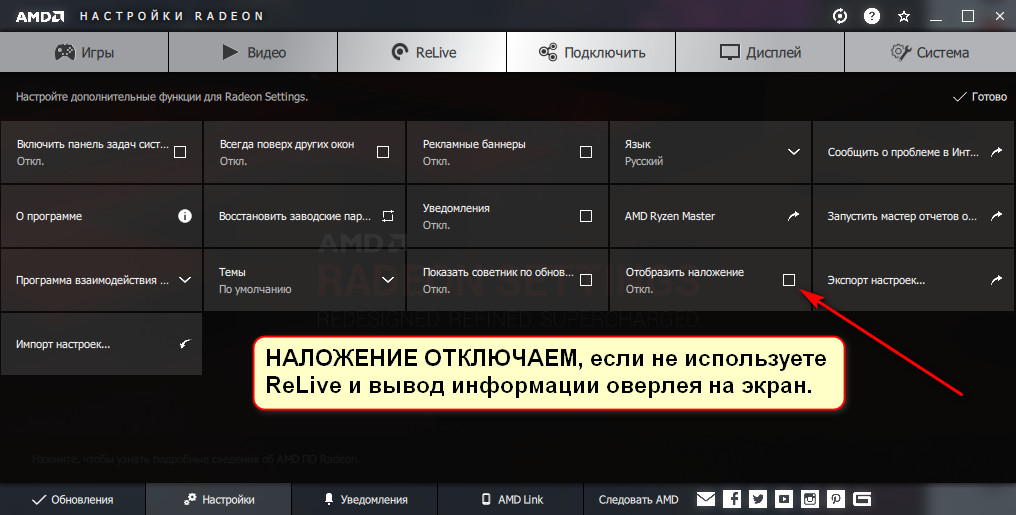Viewport: 1016px width, 515px height.
Task: Click the Экспорт настроек arrow icon
Action: [x=996, y=279]
